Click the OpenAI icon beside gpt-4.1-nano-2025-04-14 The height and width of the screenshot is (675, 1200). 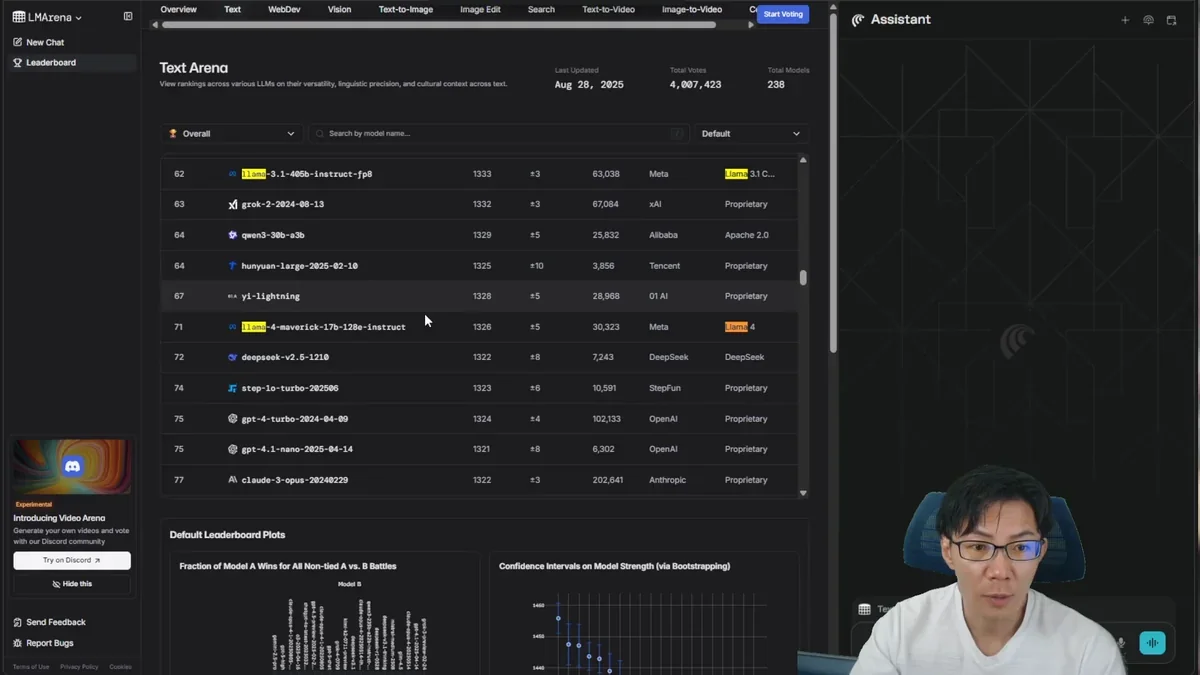[232, 449]
